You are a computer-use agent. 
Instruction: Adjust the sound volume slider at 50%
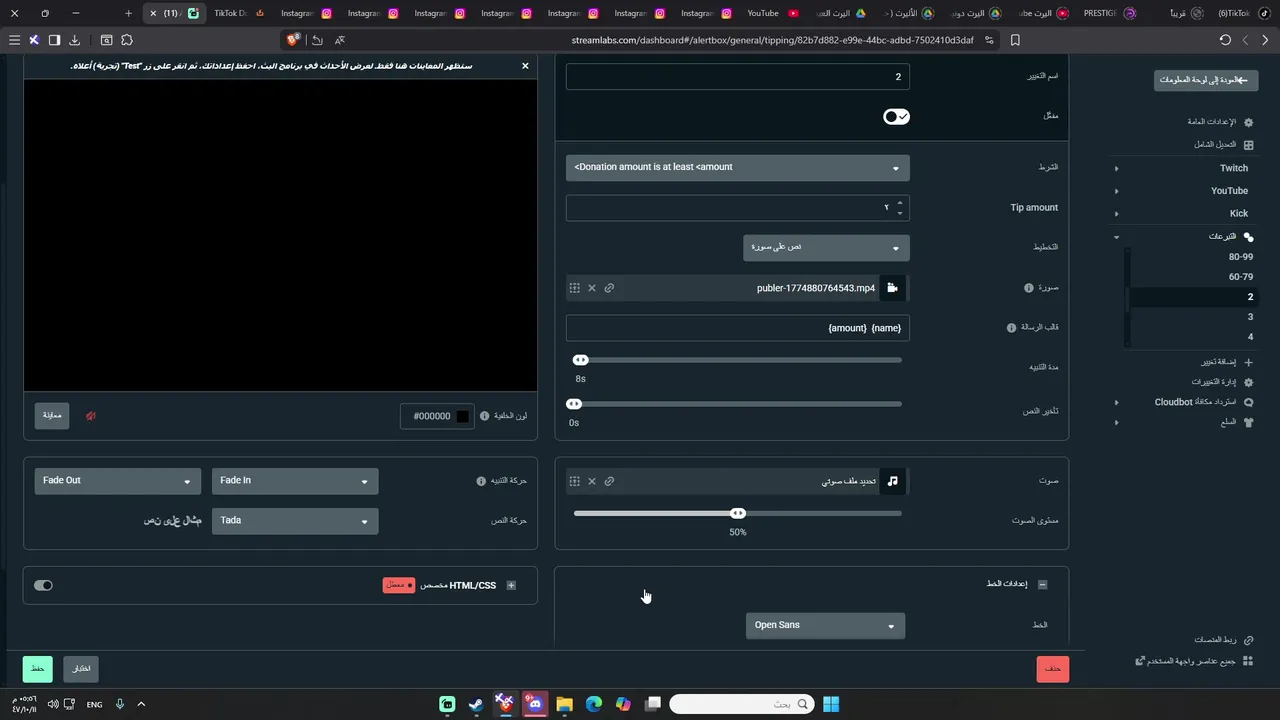[x=738, y=513]
